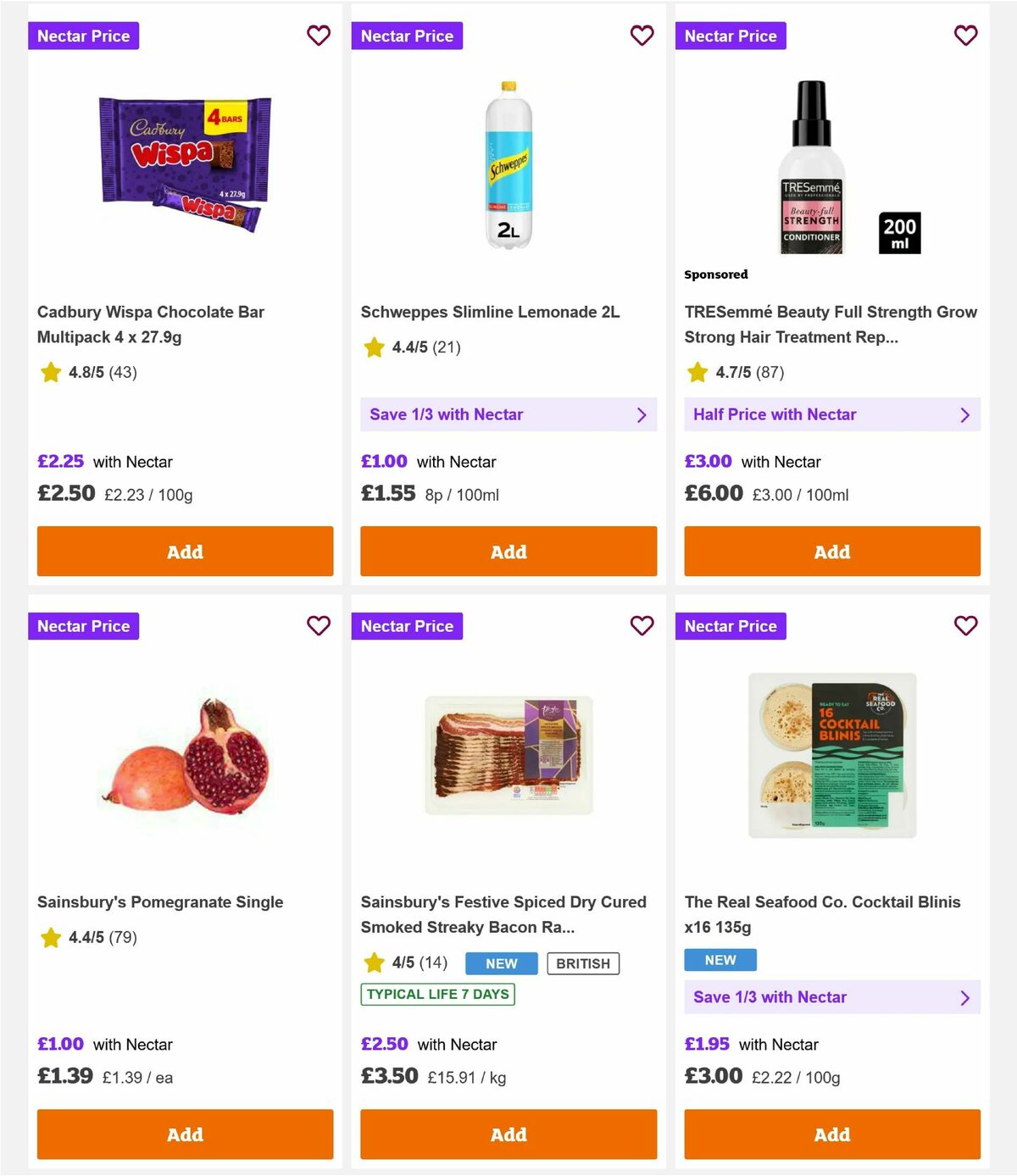Favourite the Cadbury Wispa multipack with the heart icon
The height and width of the screenshot is (1176, 1017).
point(319,36)
